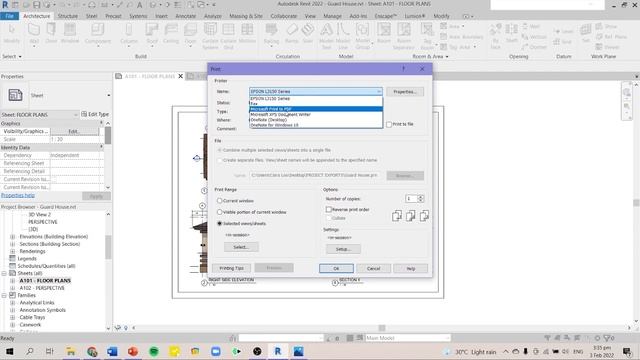Click the printer Properties button
The image size is (640, 360).
(x=405, y=92)
